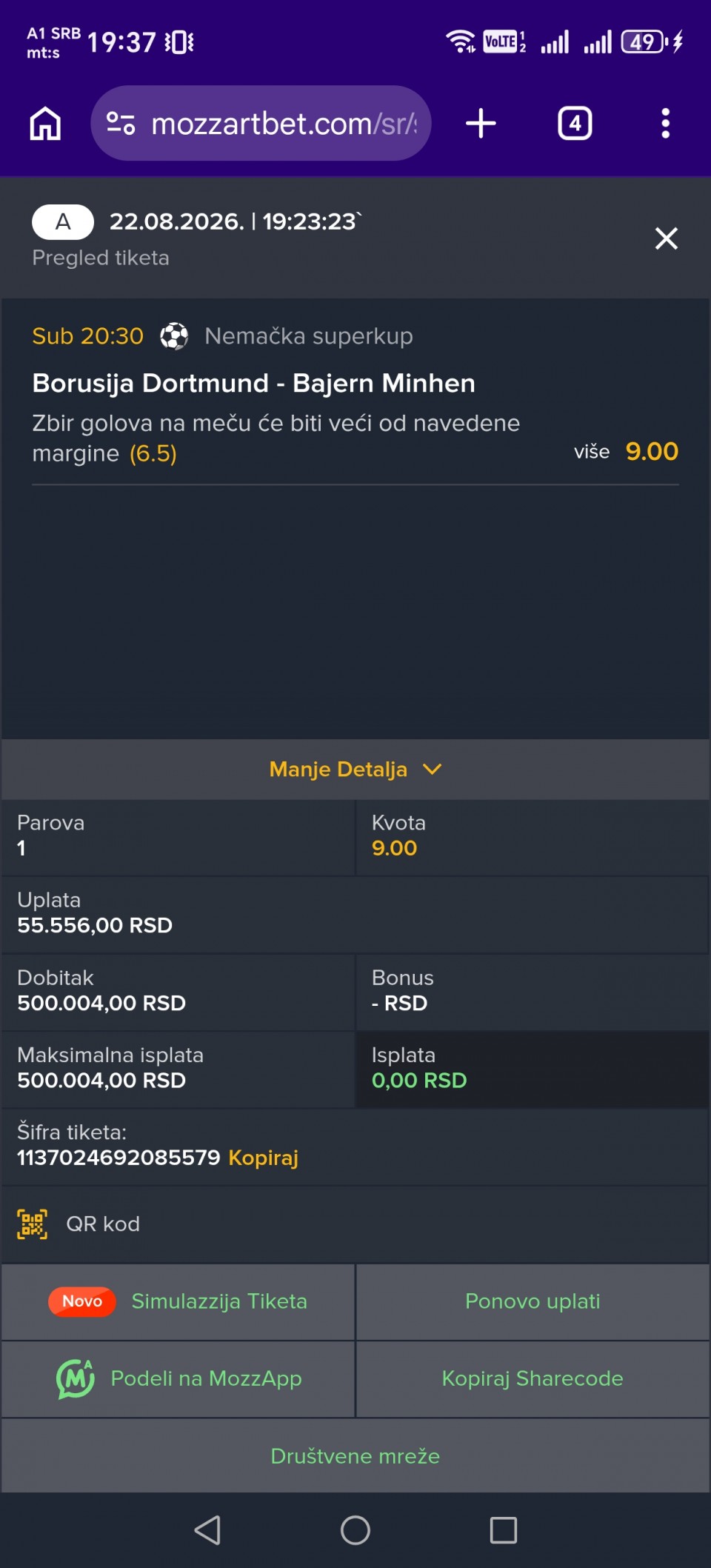Select Ponovo uplati to replay ticket
The height and width of the screenshot is (1568, 711).
tap(533, 1301)
